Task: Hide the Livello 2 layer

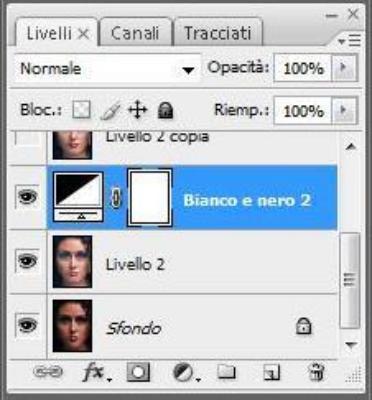Action: pyautogui.click(x=27, y=261)
